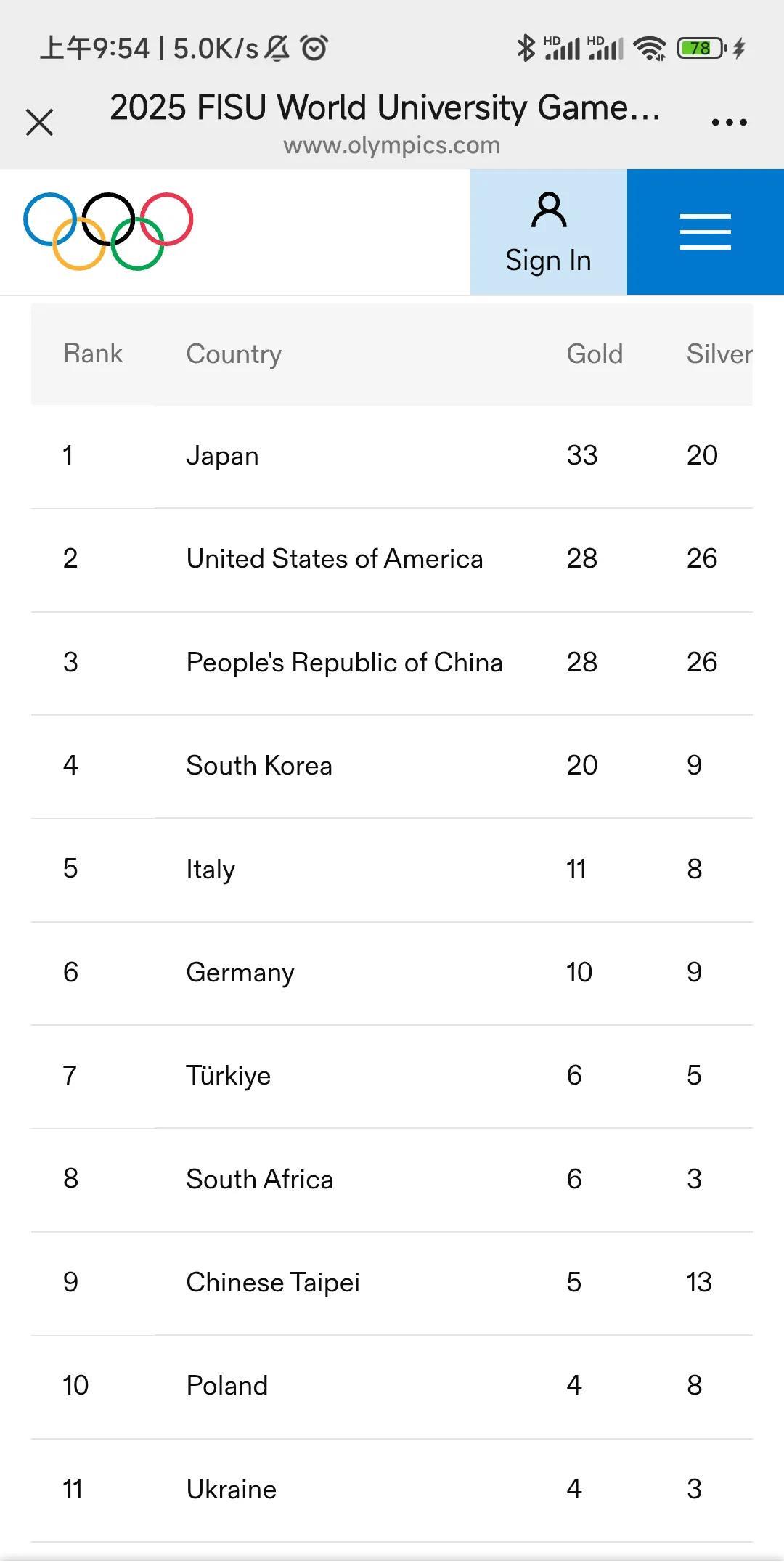The width and height of the screenshot is (784, 1568).
Task: Tap the www.olympics.com address text
Action: pos(392,145)
